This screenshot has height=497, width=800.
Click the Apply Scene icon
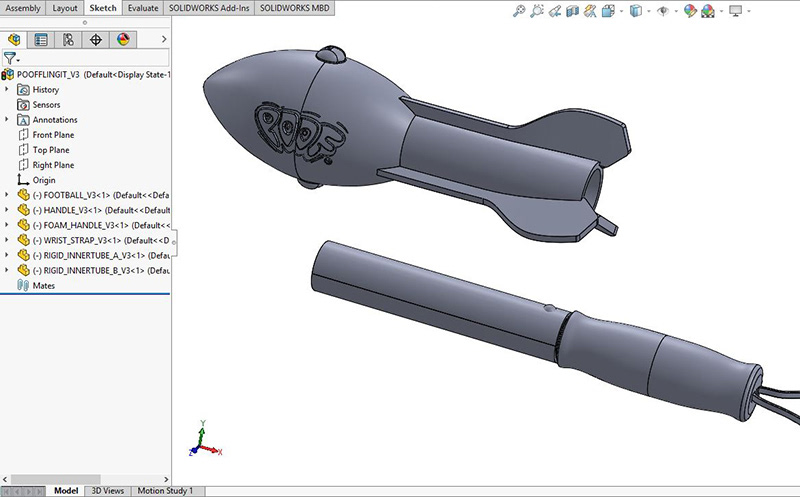709,11
